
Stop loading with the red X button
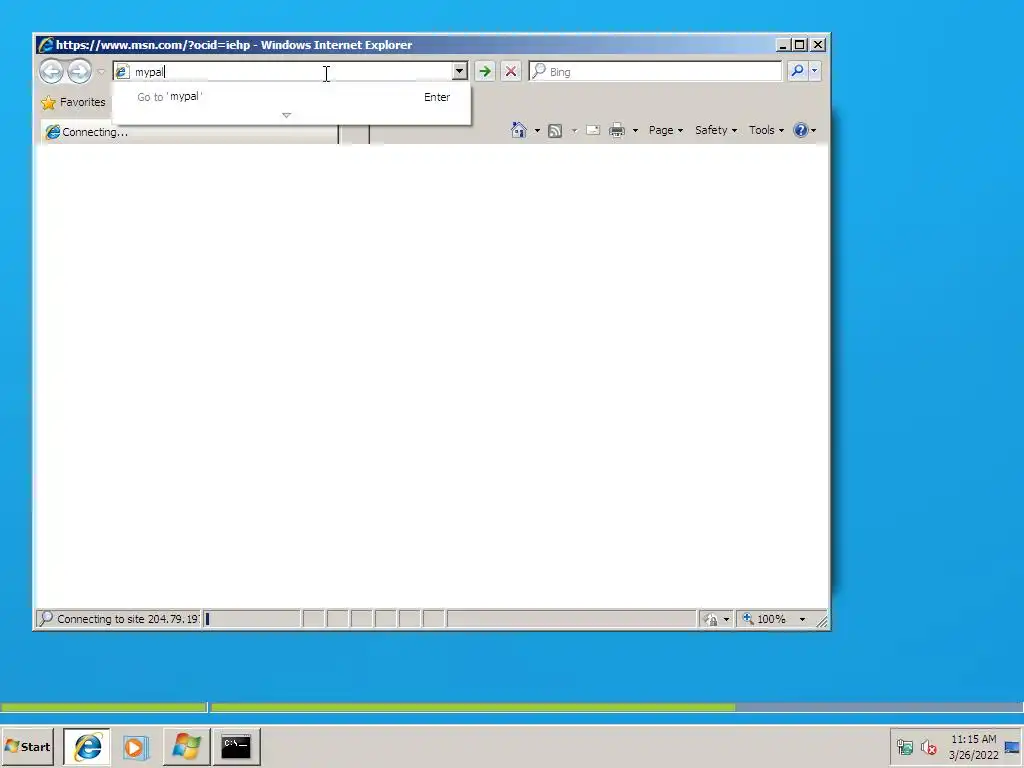coord(511,71)
